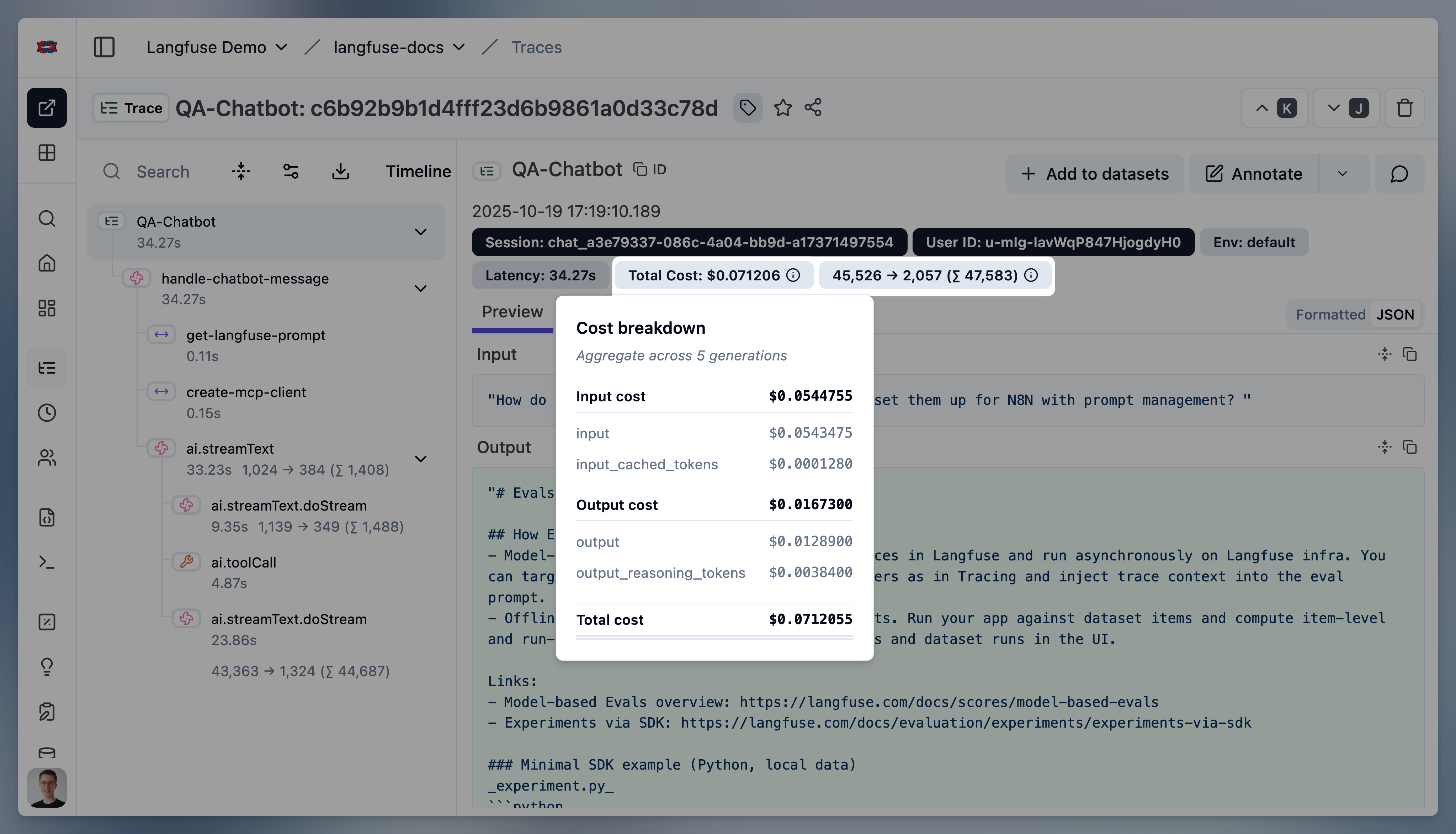Type in the trace Search field
Image resolution: width=1456 pixels, height=834 pixels.
pyautogui.click(x=163, y=171)
